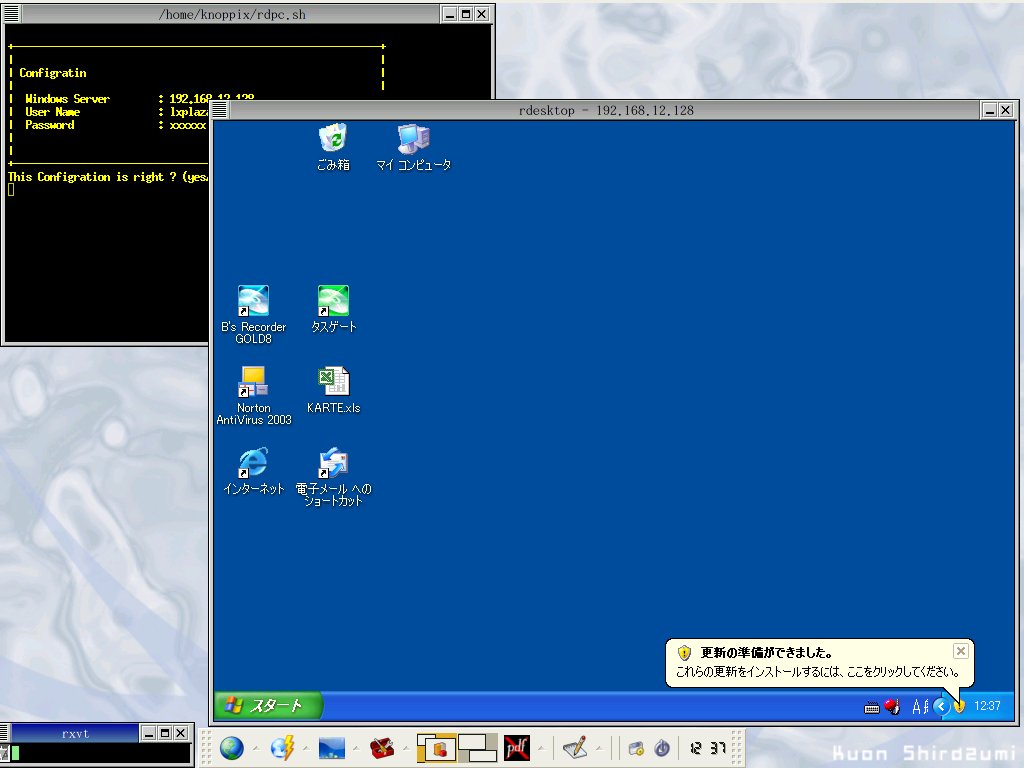Focus the rxvt terminal title bar
The image size is (1024, 768).
point(75,733)
